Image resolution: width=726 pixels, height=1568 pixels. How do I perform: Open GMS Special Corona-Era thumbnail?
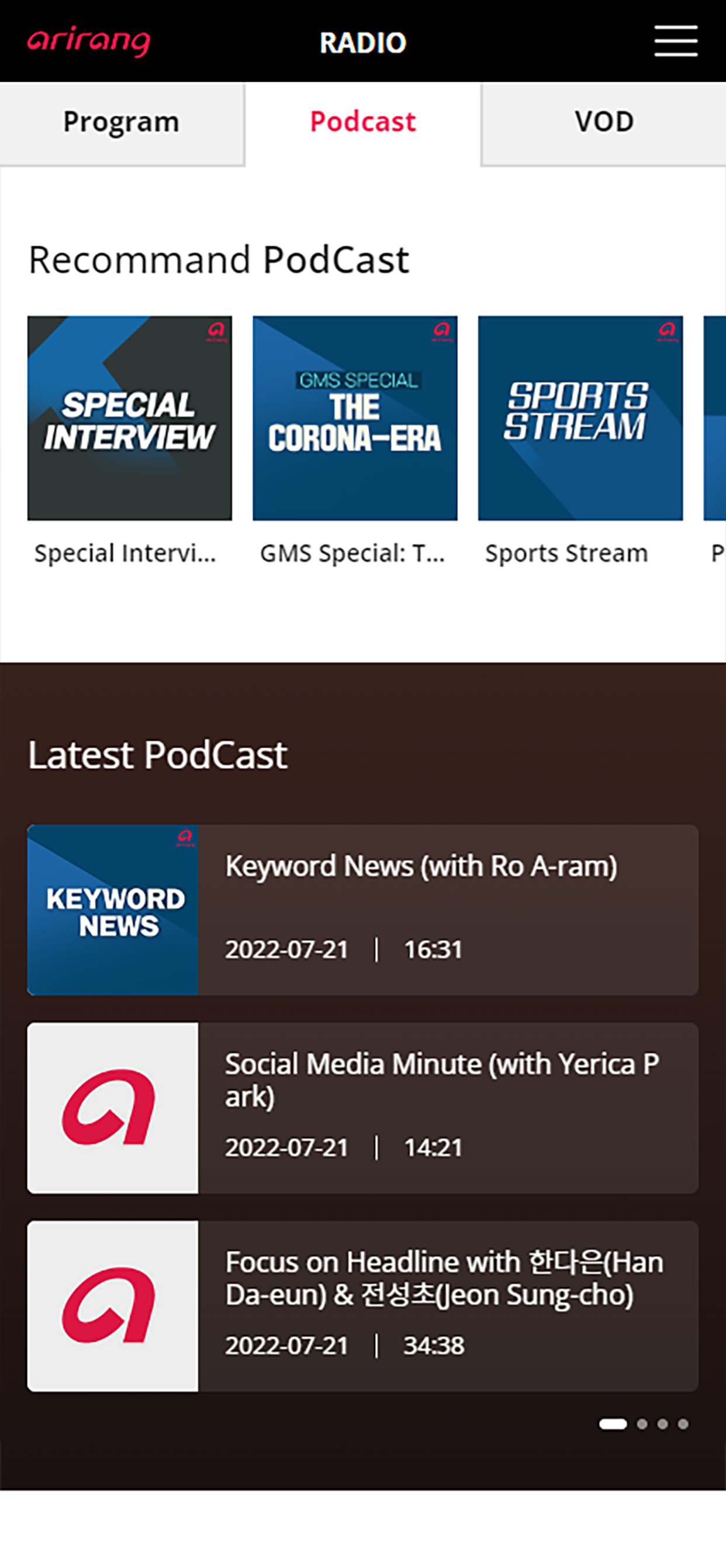click(x=355, y=418)
